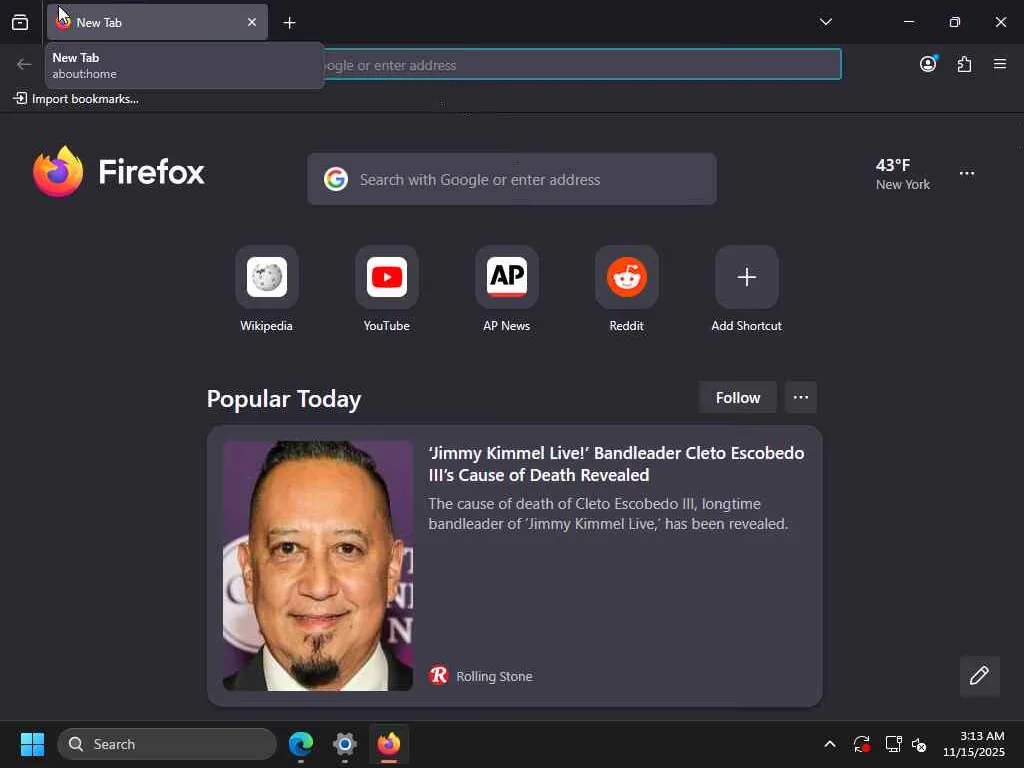This screenshot has width=1024, height=768.
Task: Click the Google search box on homepage
Action: (511, 180)
